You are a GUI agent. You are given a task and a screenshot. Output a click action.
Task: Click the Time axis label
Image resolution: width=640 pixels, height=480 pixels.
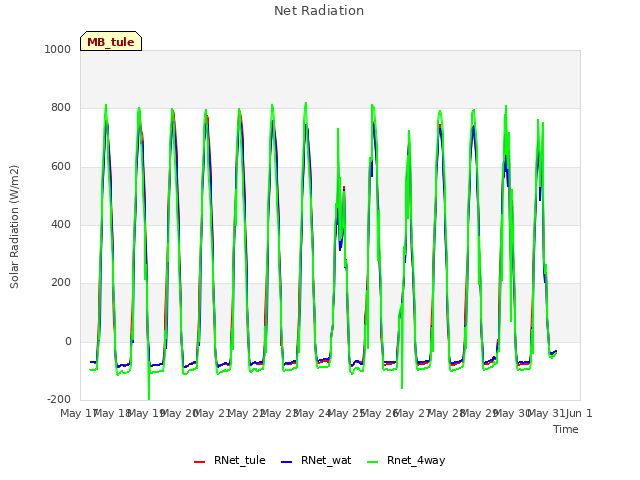pos(566,429)
